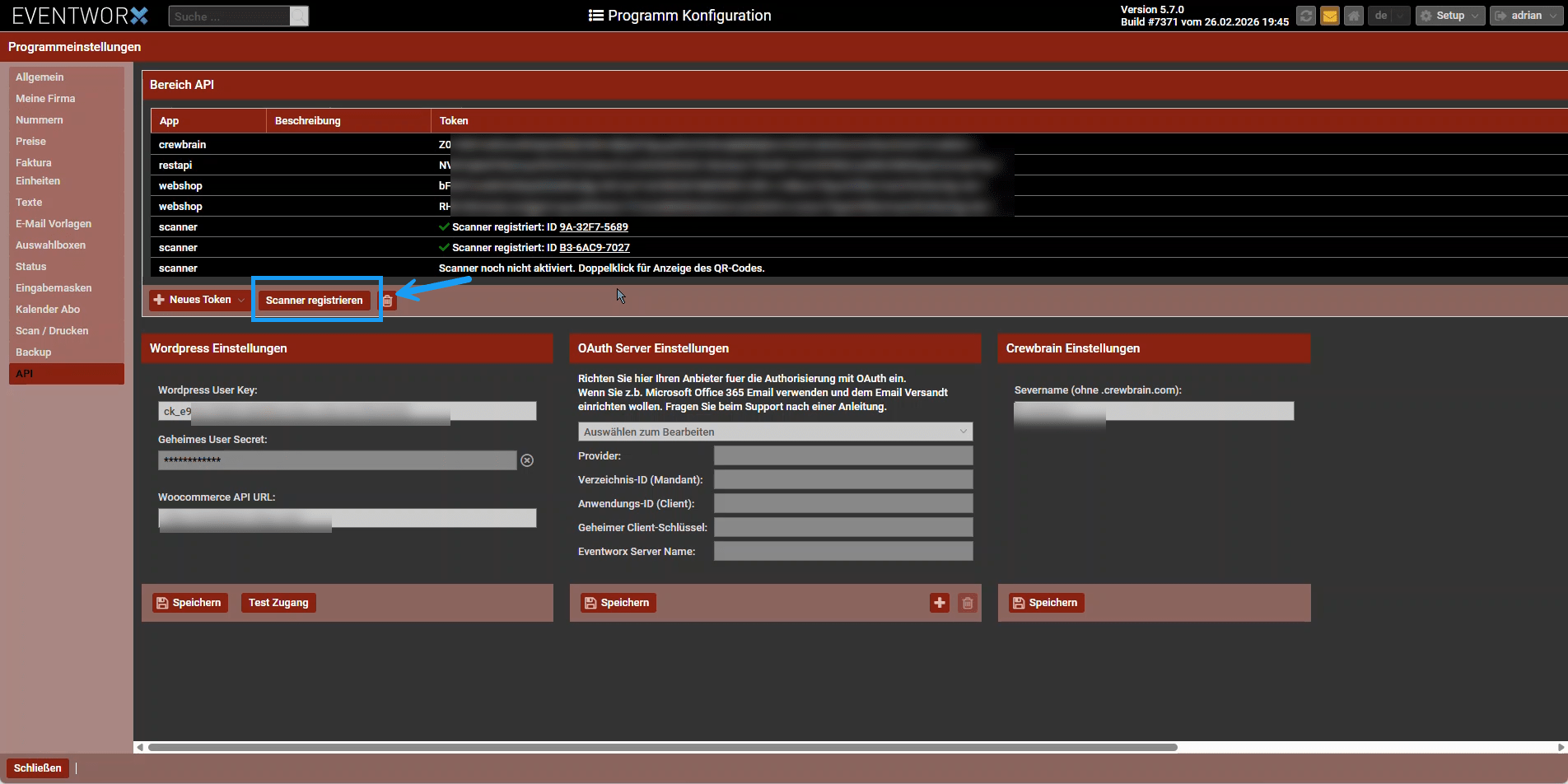Open the adrian user menu
This screenshot has width=1568, height=784.
point(1525,16)
